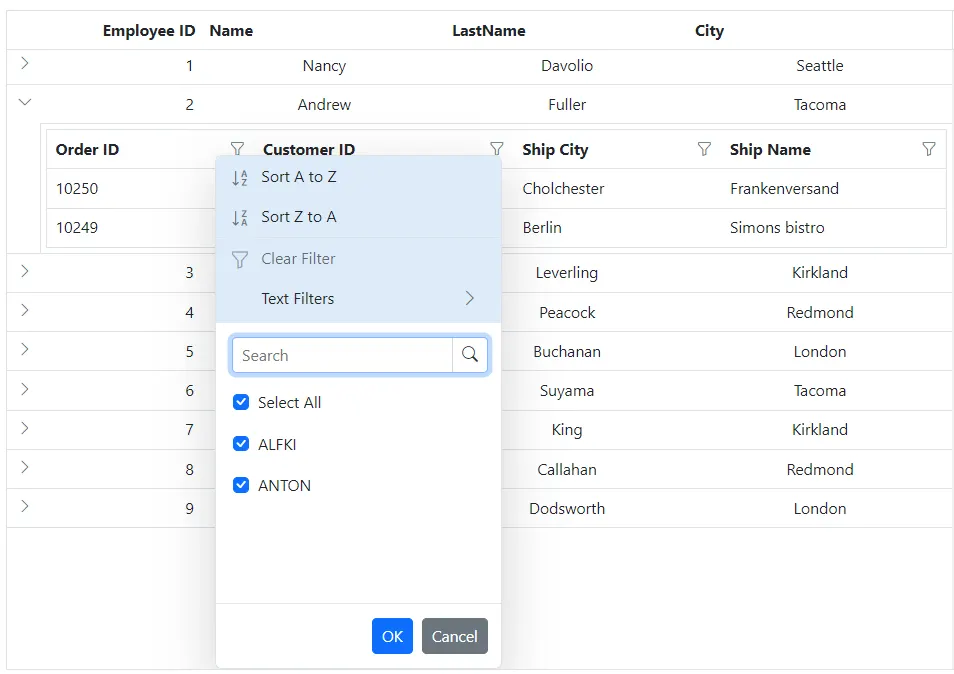This screenshot has width=954, height=674.
Task: Click the Sort Z to A icon
Action: pos(242,216)
